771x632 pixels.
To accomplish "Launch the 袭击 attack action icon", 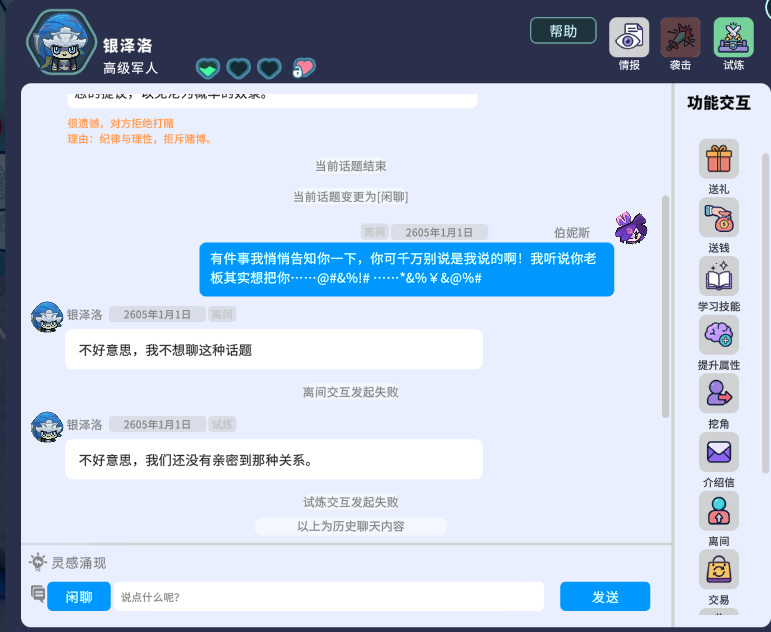I will point(681,38).
